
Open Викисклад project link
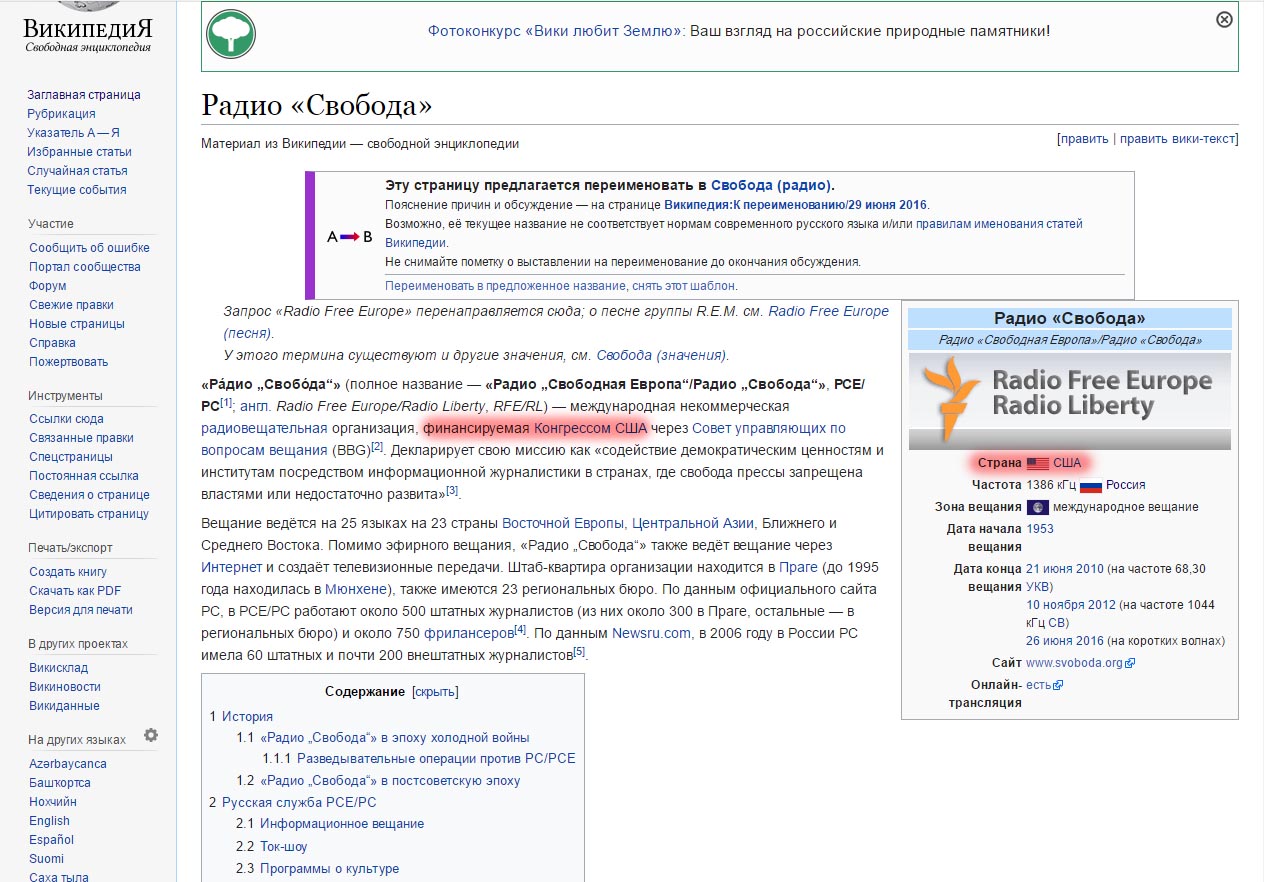pyautogui.click(x=58, y=668)
